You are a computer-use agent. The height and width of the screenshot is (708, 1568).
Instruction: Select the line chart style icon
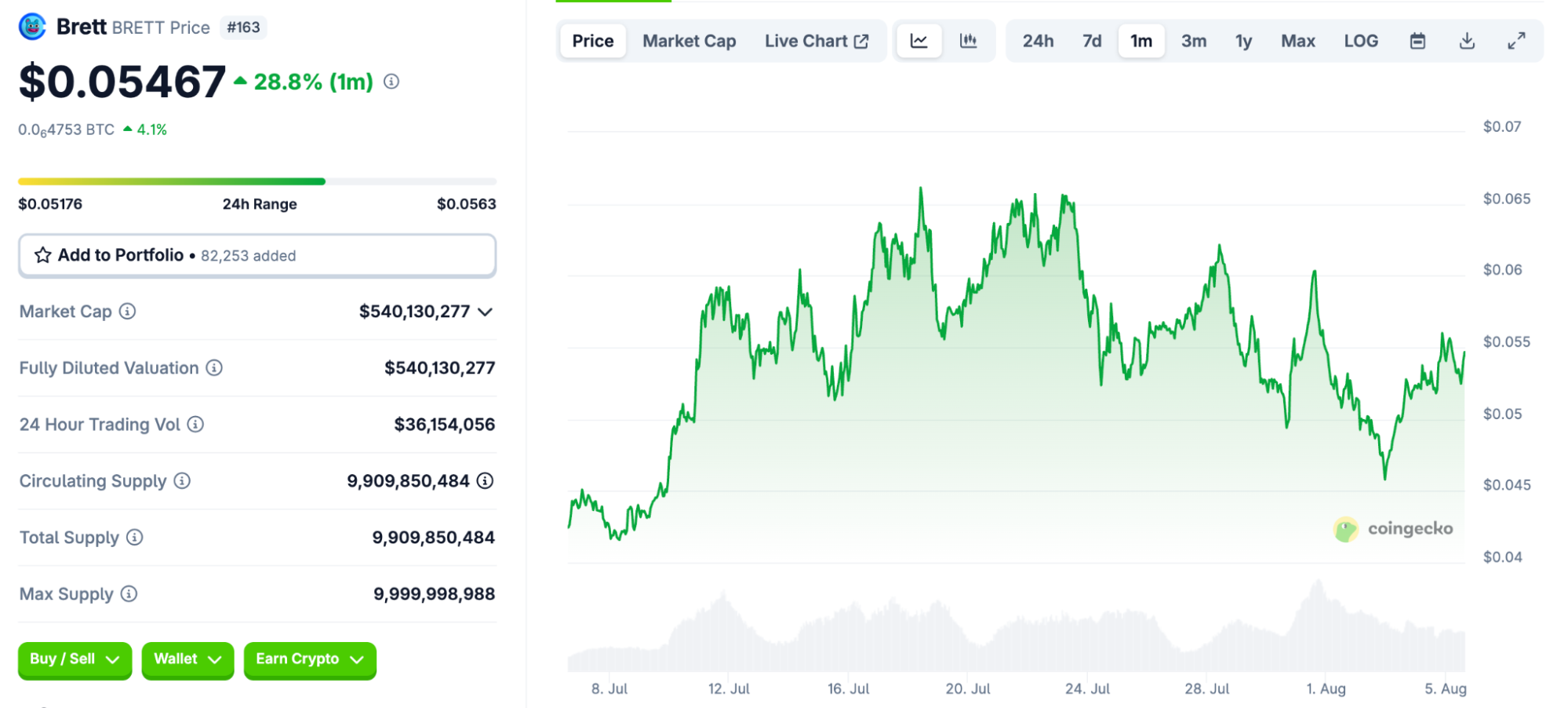tap(919, 41)
